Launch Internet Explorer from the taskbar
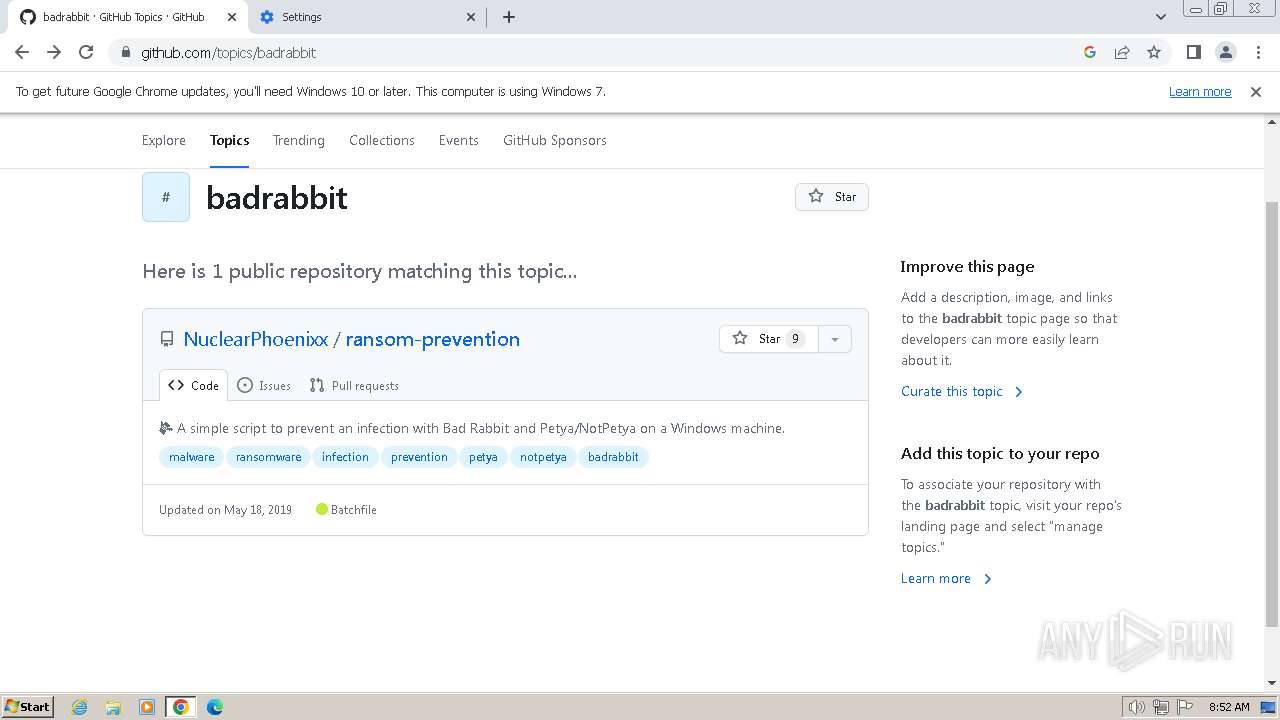The height and width of the screenshot is (720, 1280). tap(80, 707)
